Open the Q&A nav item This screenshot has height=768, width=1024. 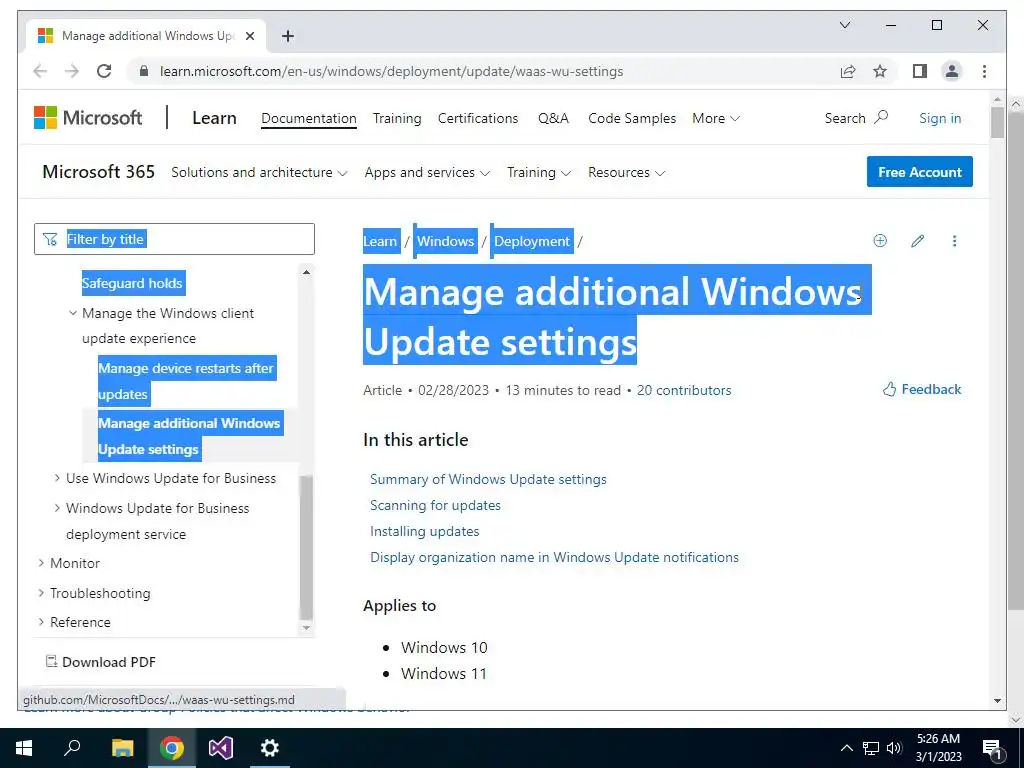(x=553, y=118)
